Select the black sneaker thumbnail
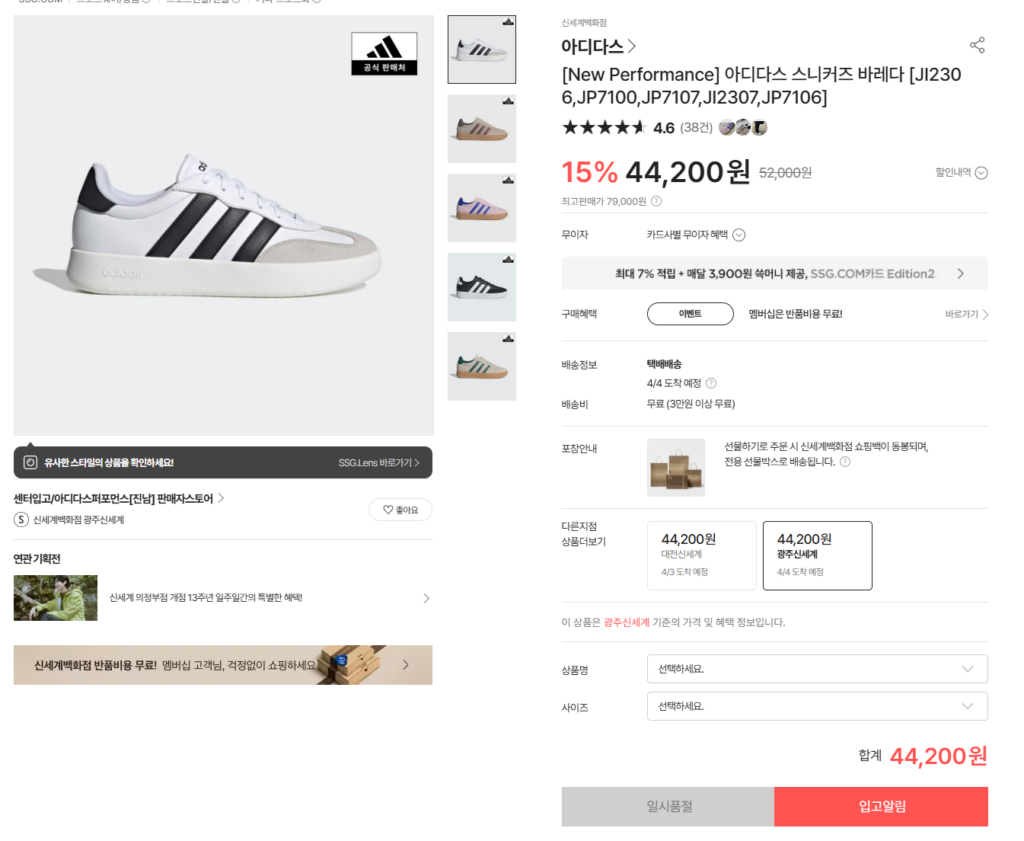This screenshot has width=1024, height=841. coord(482,287)
